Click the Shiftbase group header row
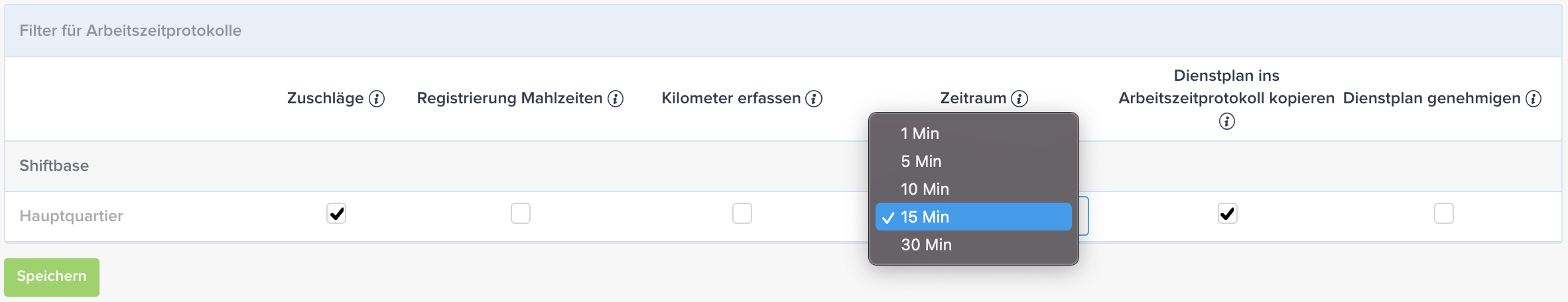Image resolution: width=1568 pixels, height=302 pixels. pos(783,166)
